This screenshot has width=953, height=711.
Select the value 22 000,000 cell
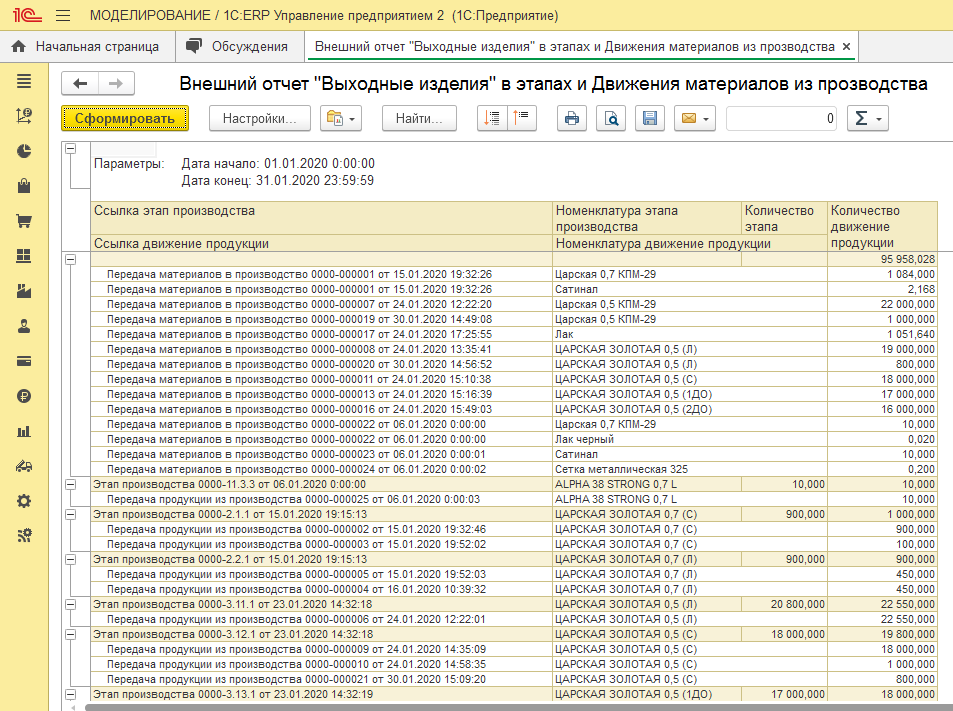coord(882,304)
